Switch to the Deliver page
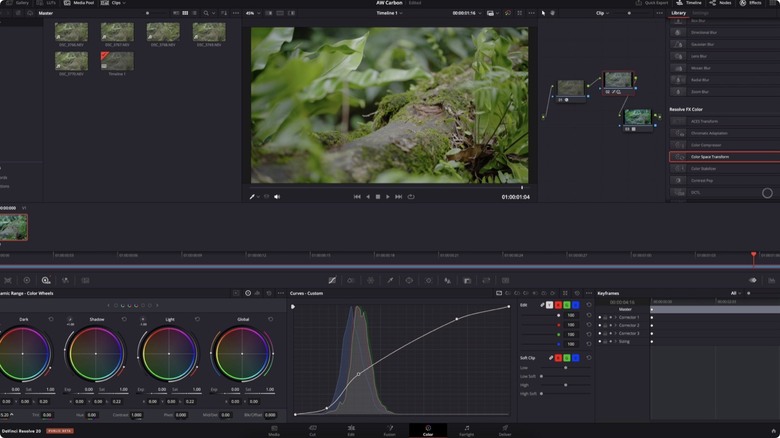780x438 pixels. [505, 431]
